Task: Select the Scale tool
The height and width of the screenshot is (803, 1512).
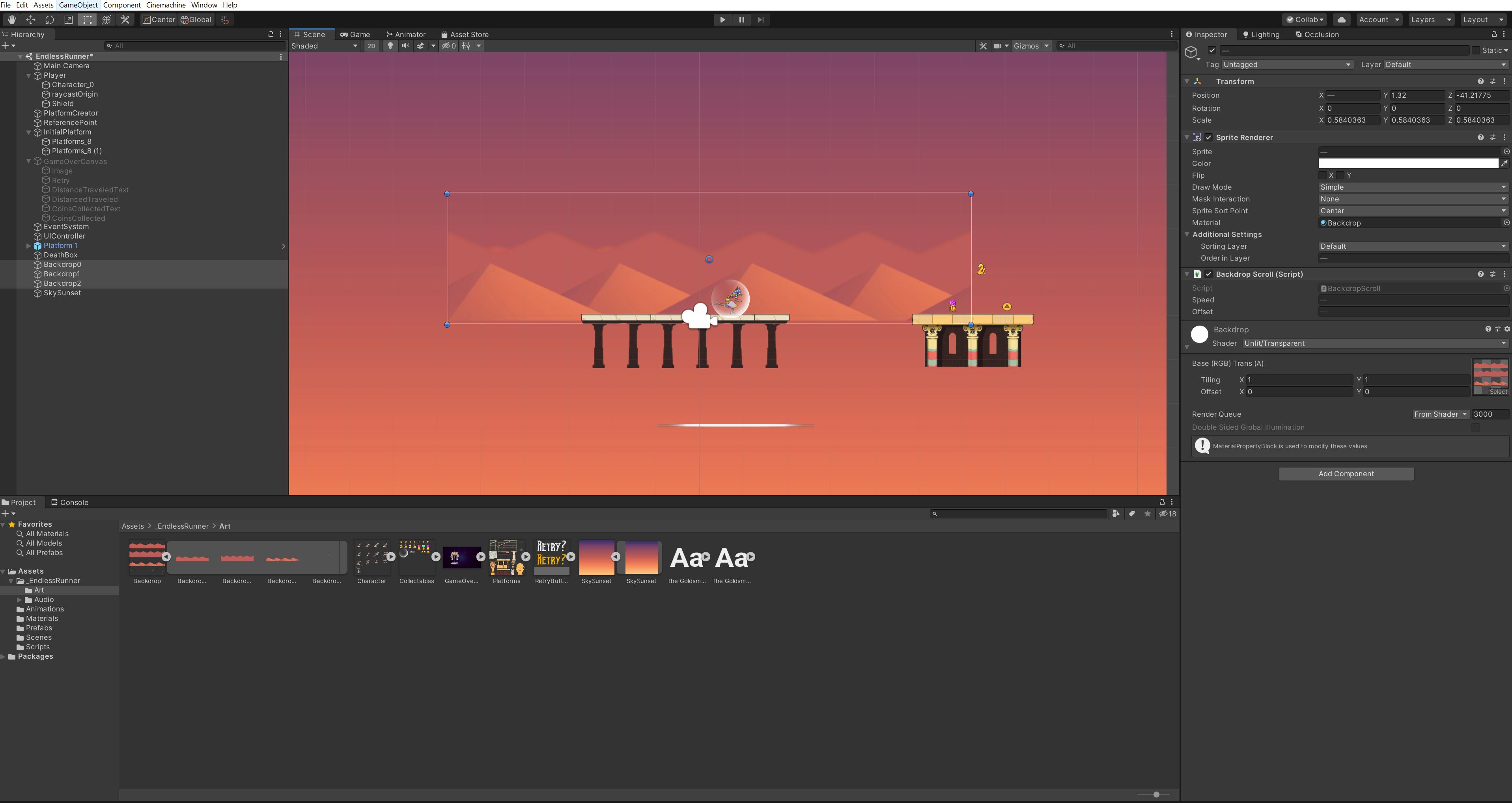Action: coord(68,19)
